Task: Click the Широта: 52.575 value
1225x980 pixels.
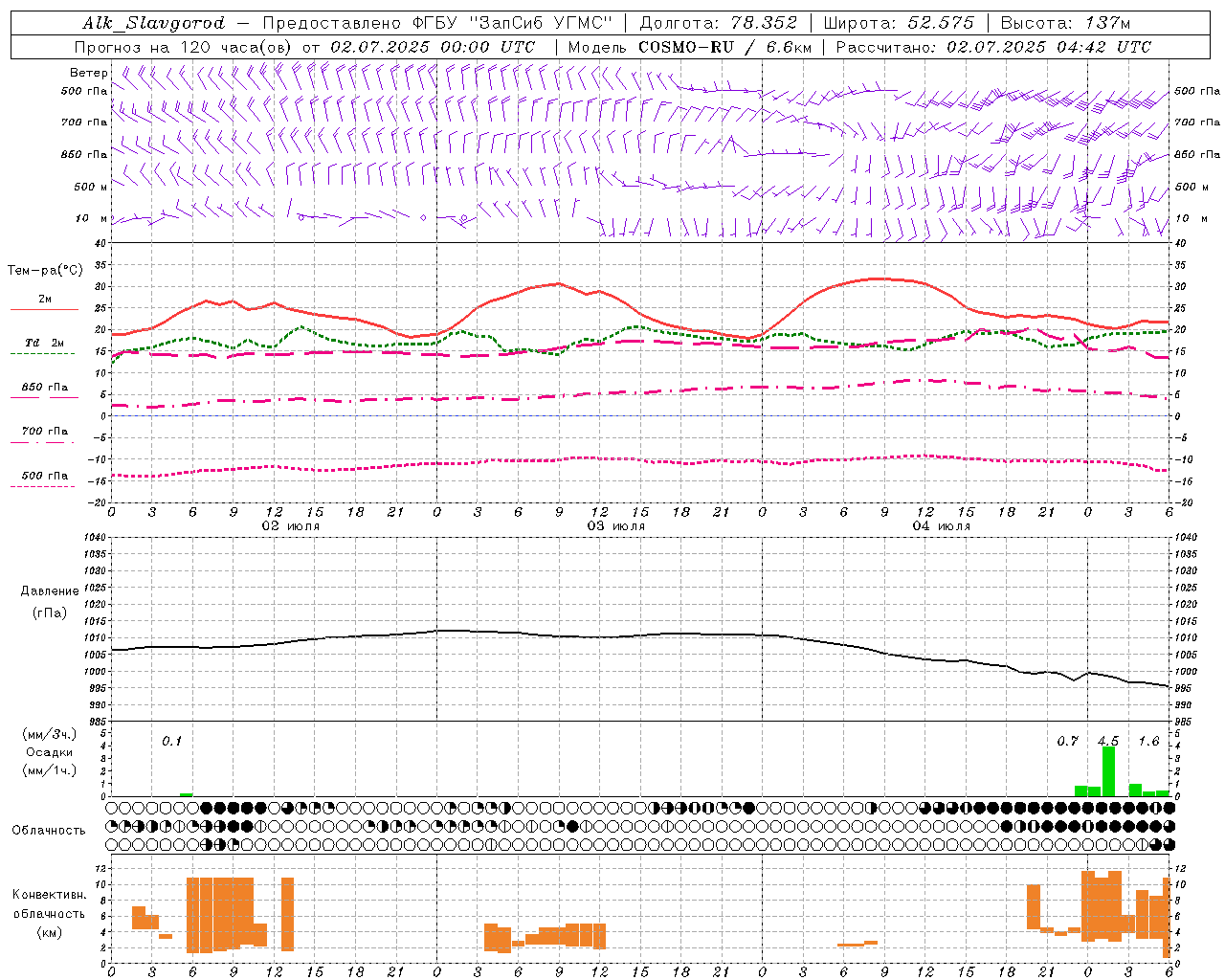Action: [x=899, y=23]
